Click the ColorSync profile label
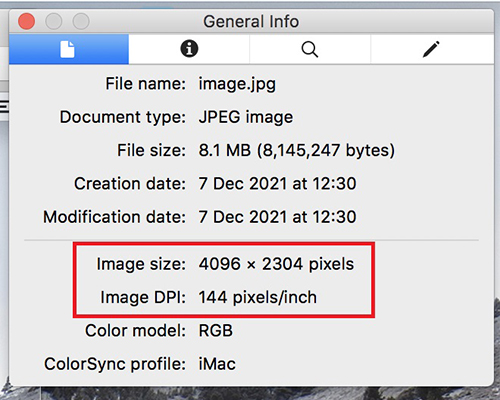 tap(115, 364)
